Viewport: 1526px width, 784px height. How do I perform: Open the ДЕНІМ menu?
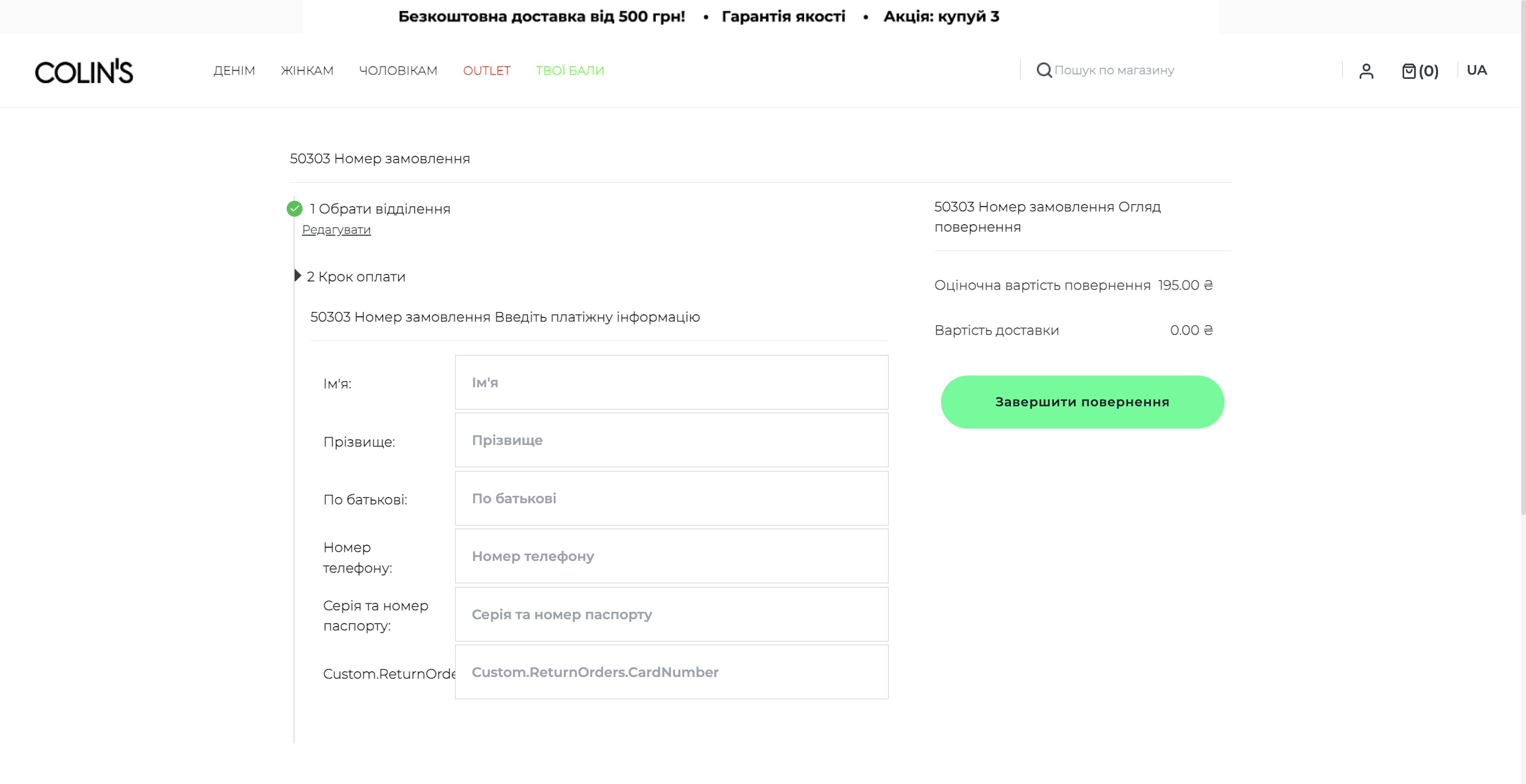point(234,70)
